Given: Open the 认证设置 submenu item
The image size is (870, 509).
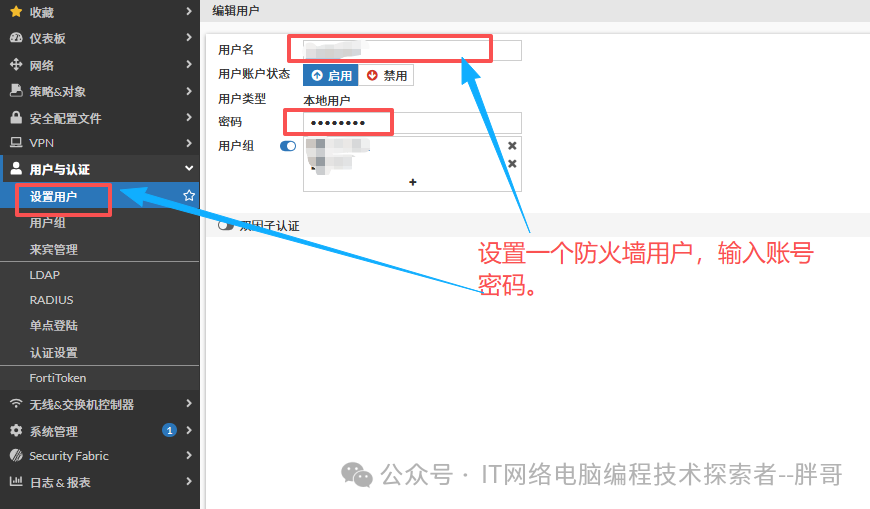Looking at the screenshot, I should point(54,352).
